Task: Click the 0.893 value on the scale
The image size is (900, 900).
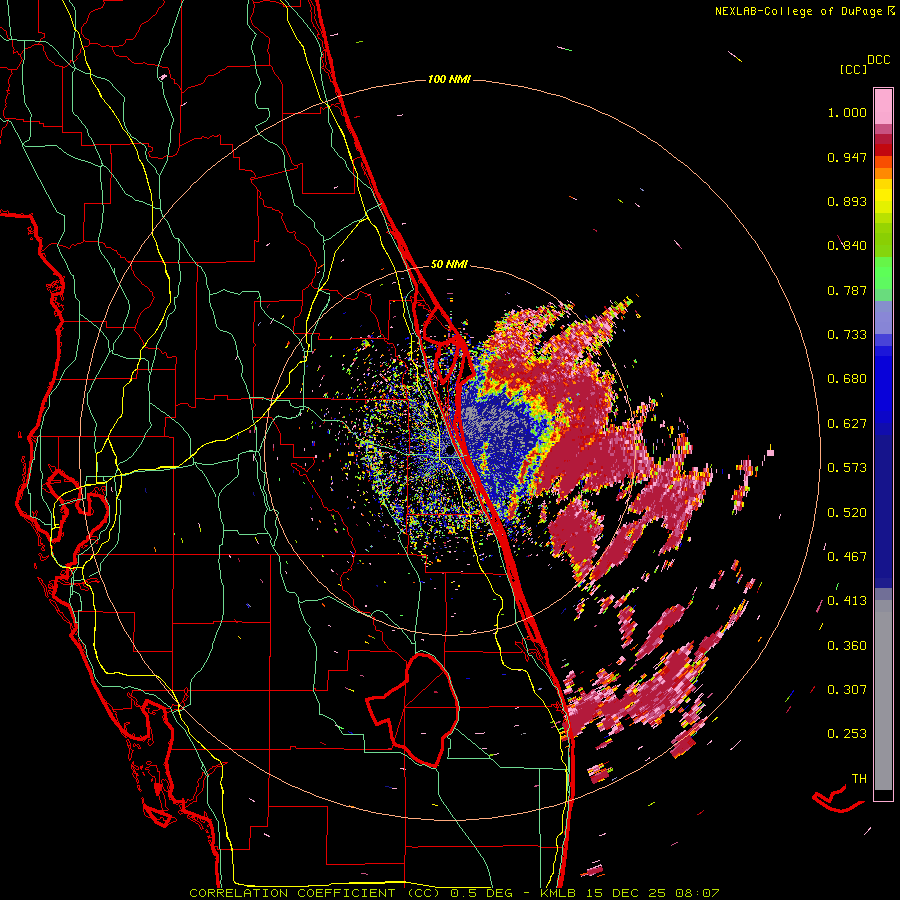Action: pos(847,201)
